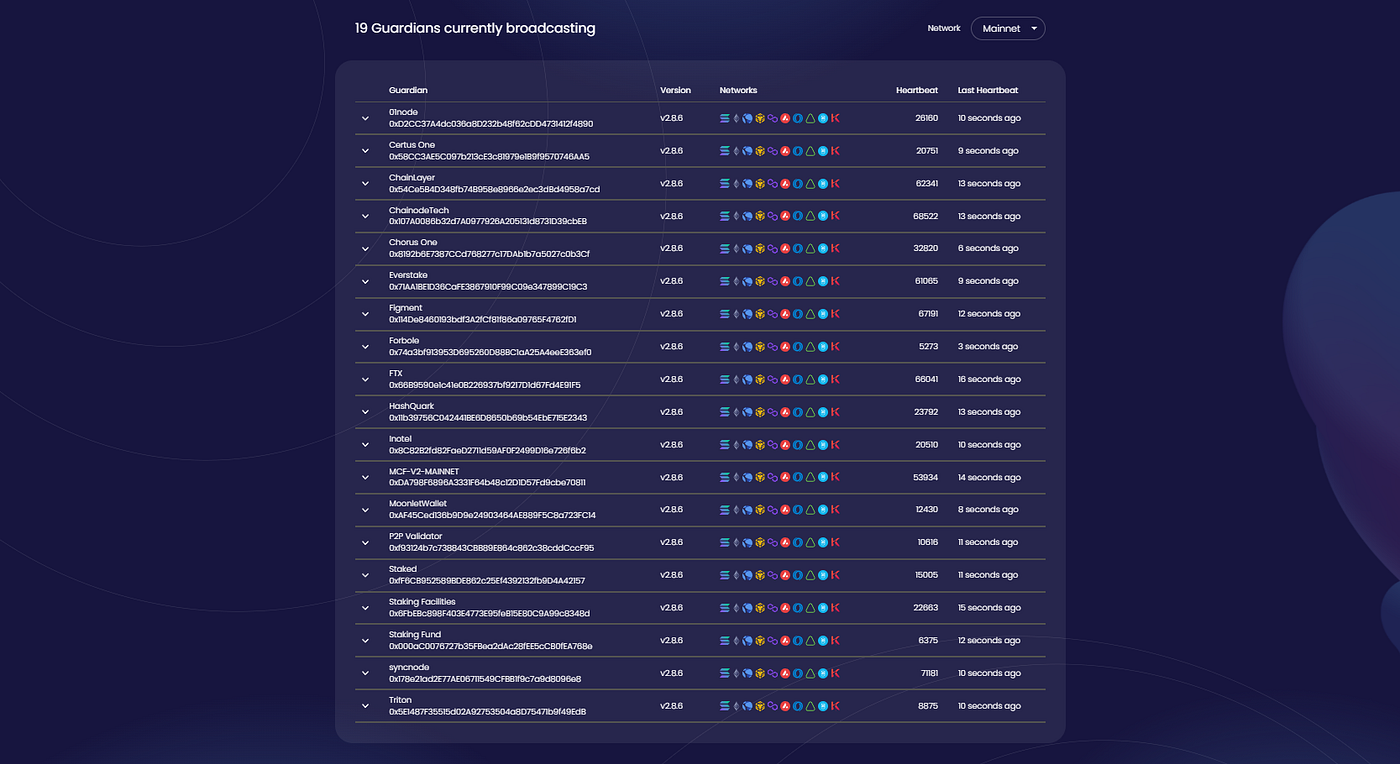Click the Solana icon in the 01node row

[x=725, y=118]
